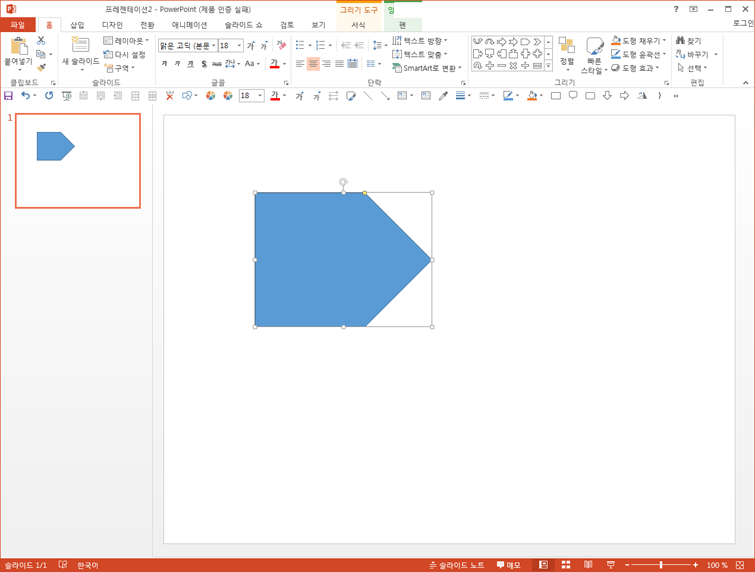
Task: Open Quick Styles (빠른 스타일) gallery
Action: click(x=594, y=56)
